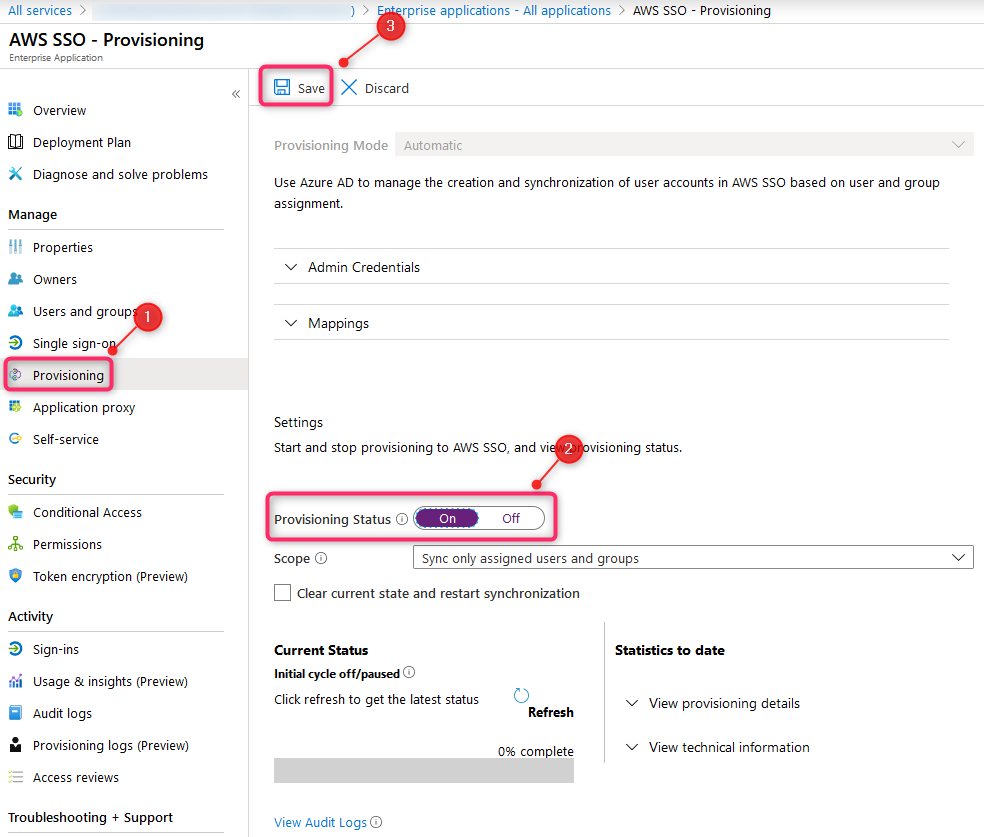Click the Save button label

click(311, 88)
